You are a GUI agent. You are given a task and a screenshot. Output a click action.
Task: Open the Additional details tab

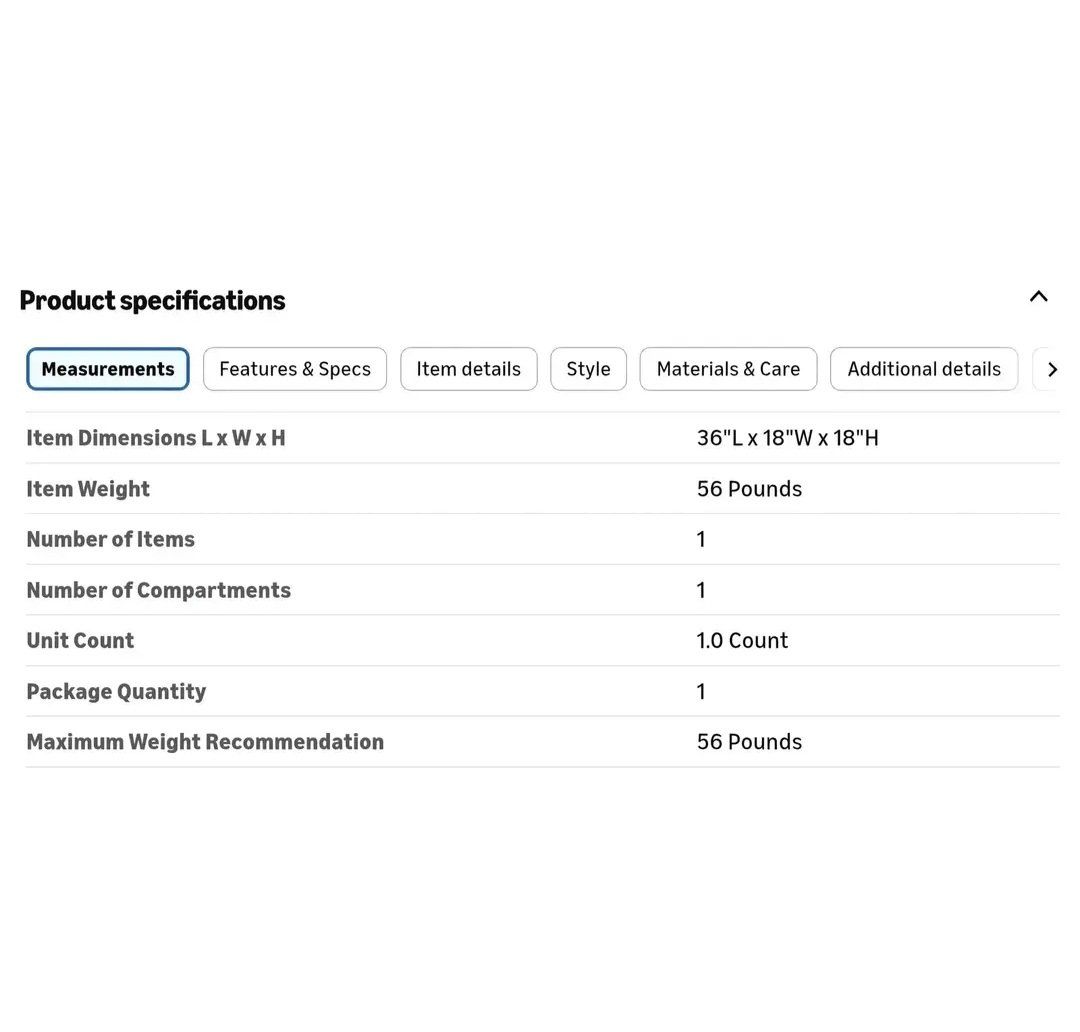pyautogui.click(x=923, y=369)
